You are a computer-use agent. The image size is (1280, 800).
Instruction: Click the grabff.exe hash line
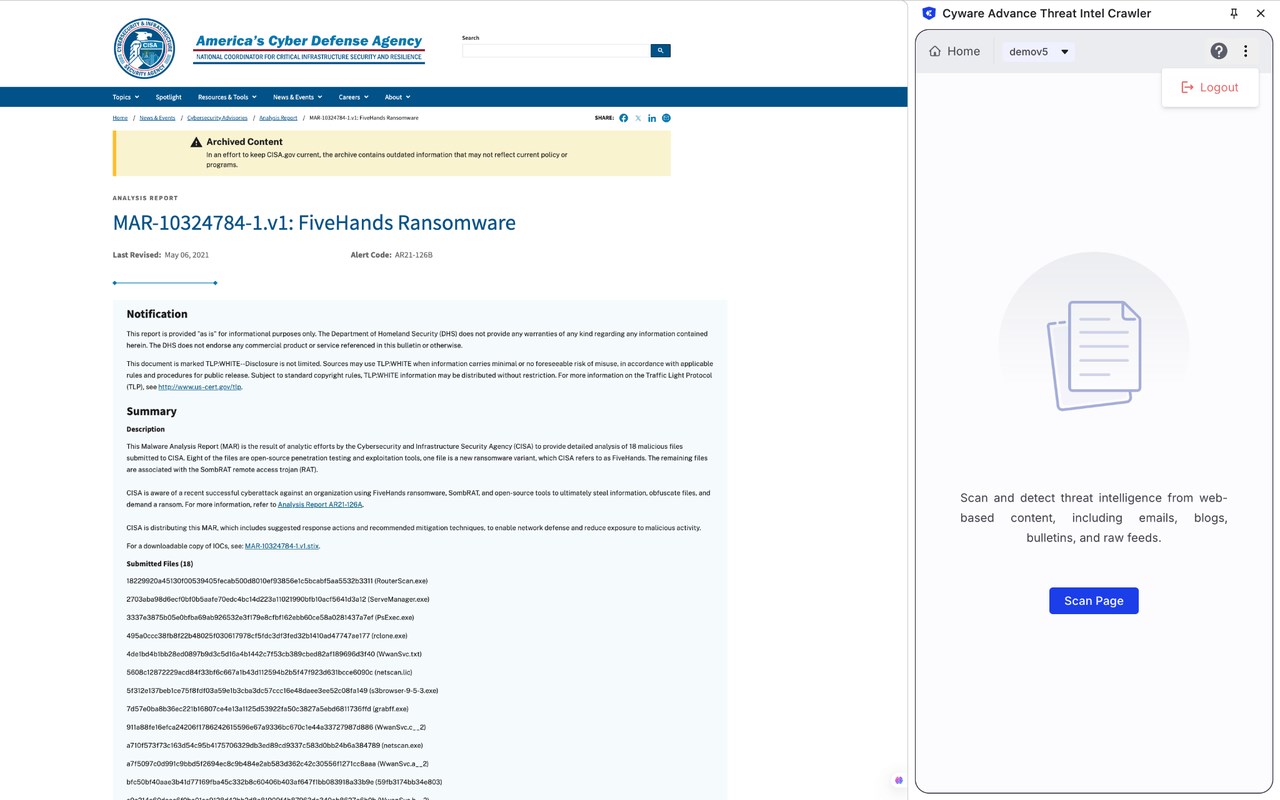(263, 709)
